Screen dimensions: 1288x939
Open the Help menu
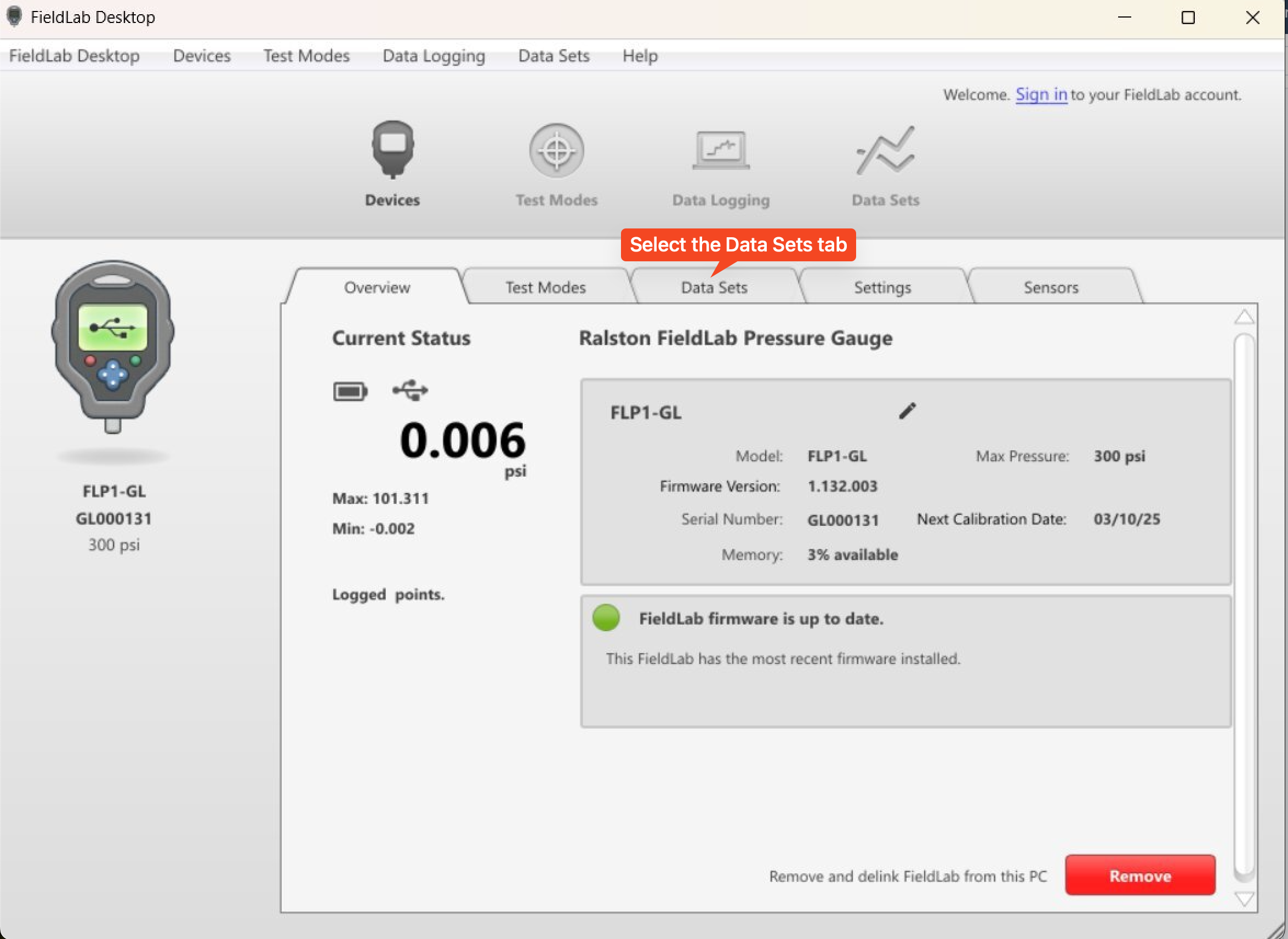click(640, 56)
